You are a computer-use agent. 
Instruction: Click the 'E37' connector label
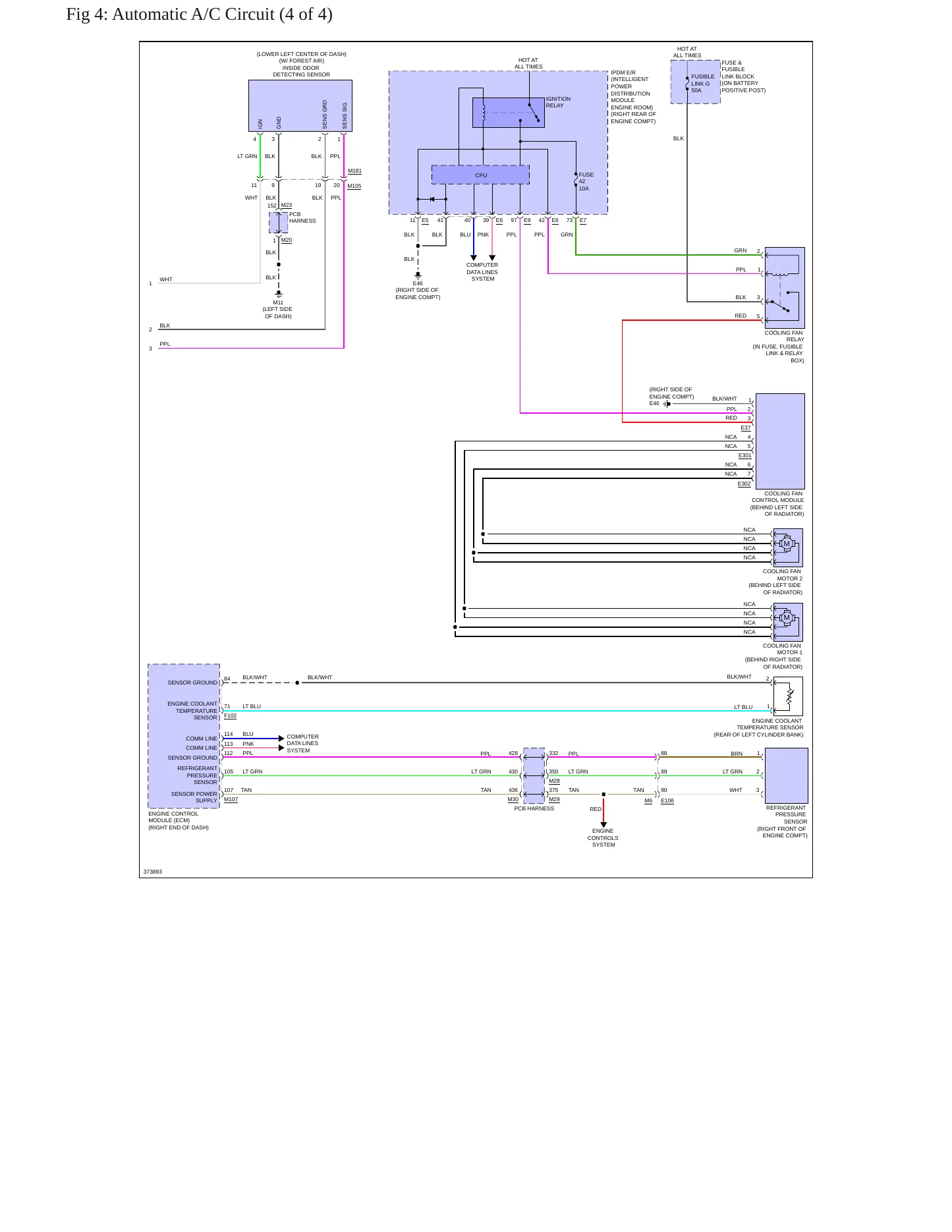(746, 428)
